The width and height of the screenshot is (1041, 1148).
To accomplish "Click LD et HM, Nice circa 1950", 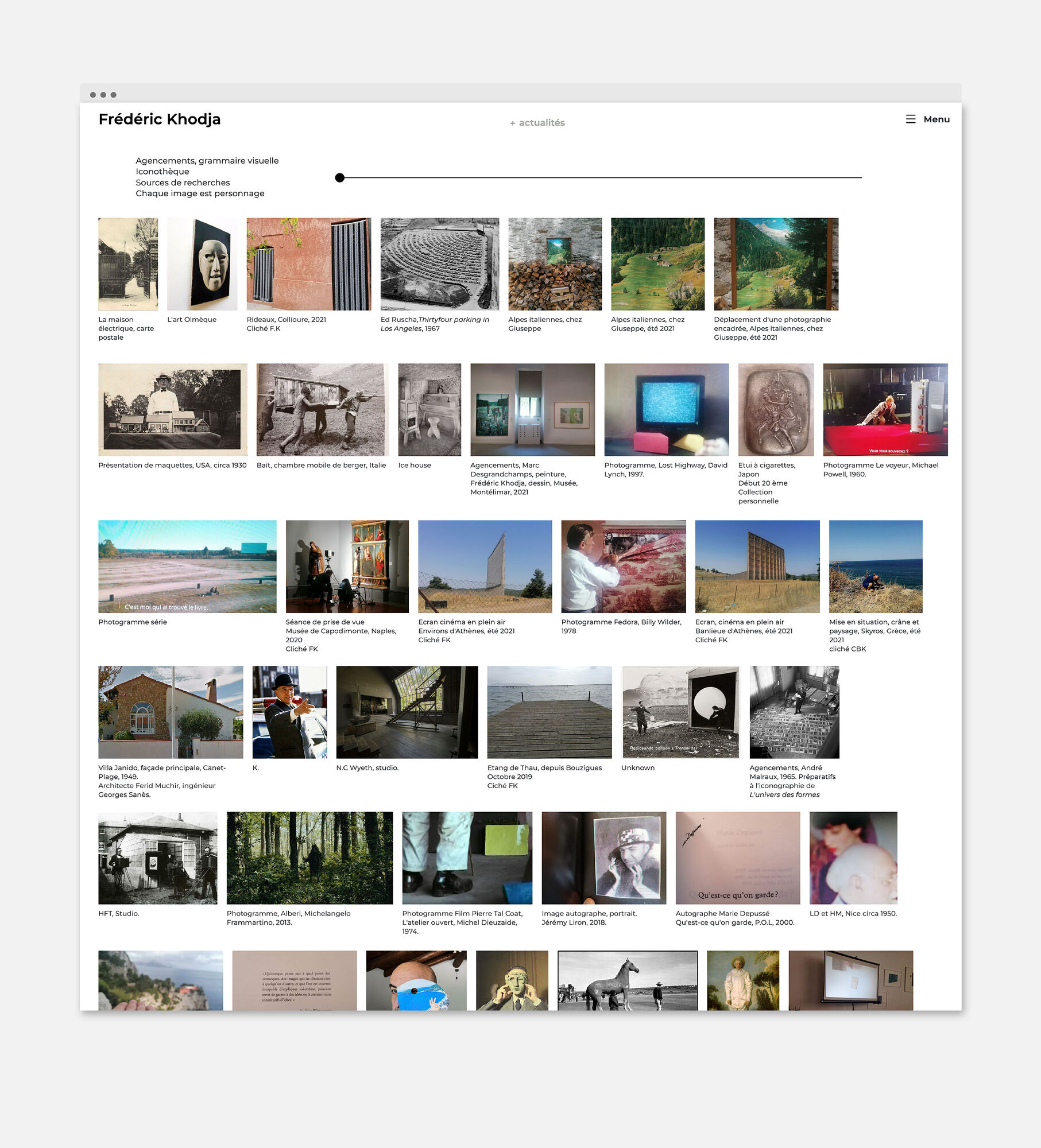I will point(853,858).
